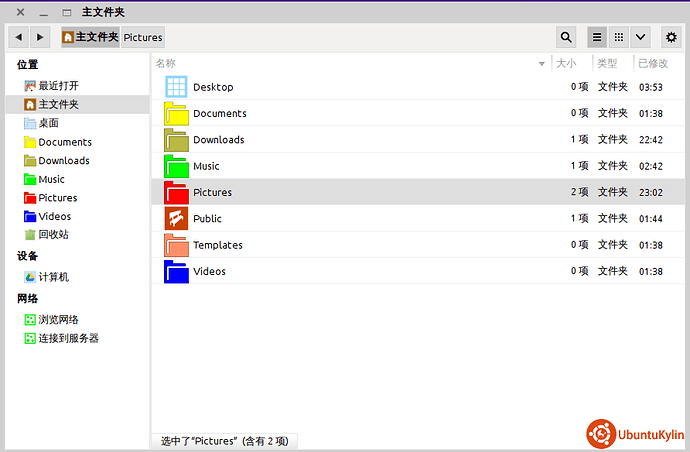Click the Home folder path bar segment
The width and height of the screenshot is (690, 452).
point(90,37)
